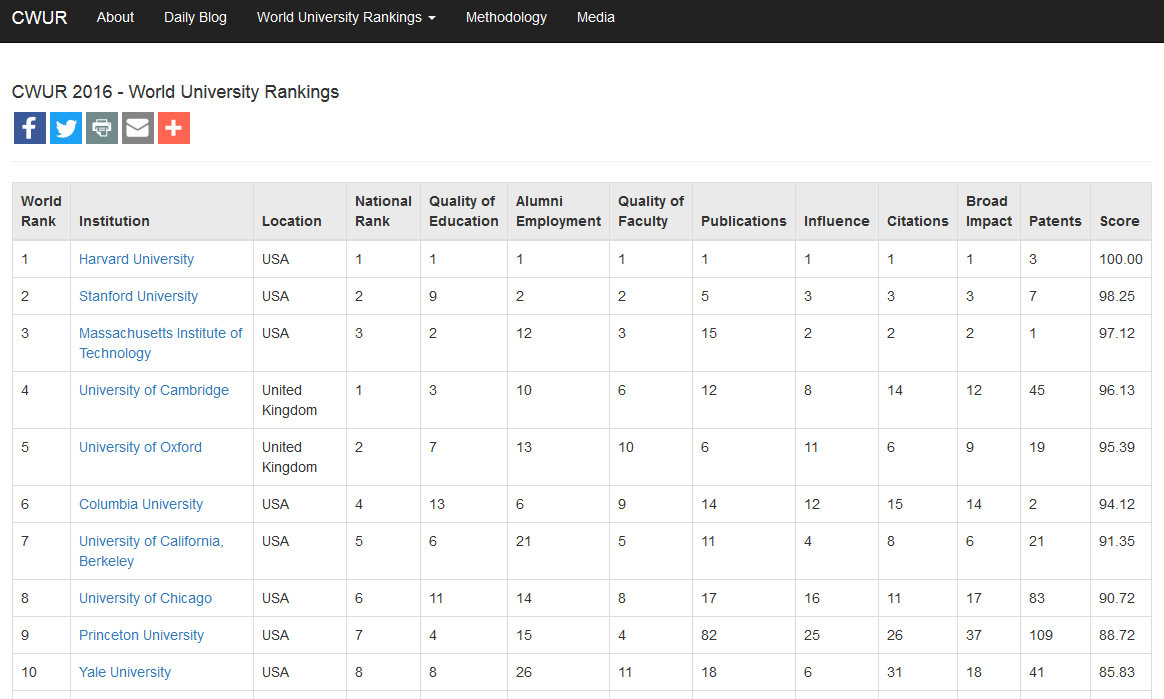Image resolution: width=1164 pixels, height=699 pixels.
Task: Click the page title CWUR 2016 heading
Action: click(175, 92)
